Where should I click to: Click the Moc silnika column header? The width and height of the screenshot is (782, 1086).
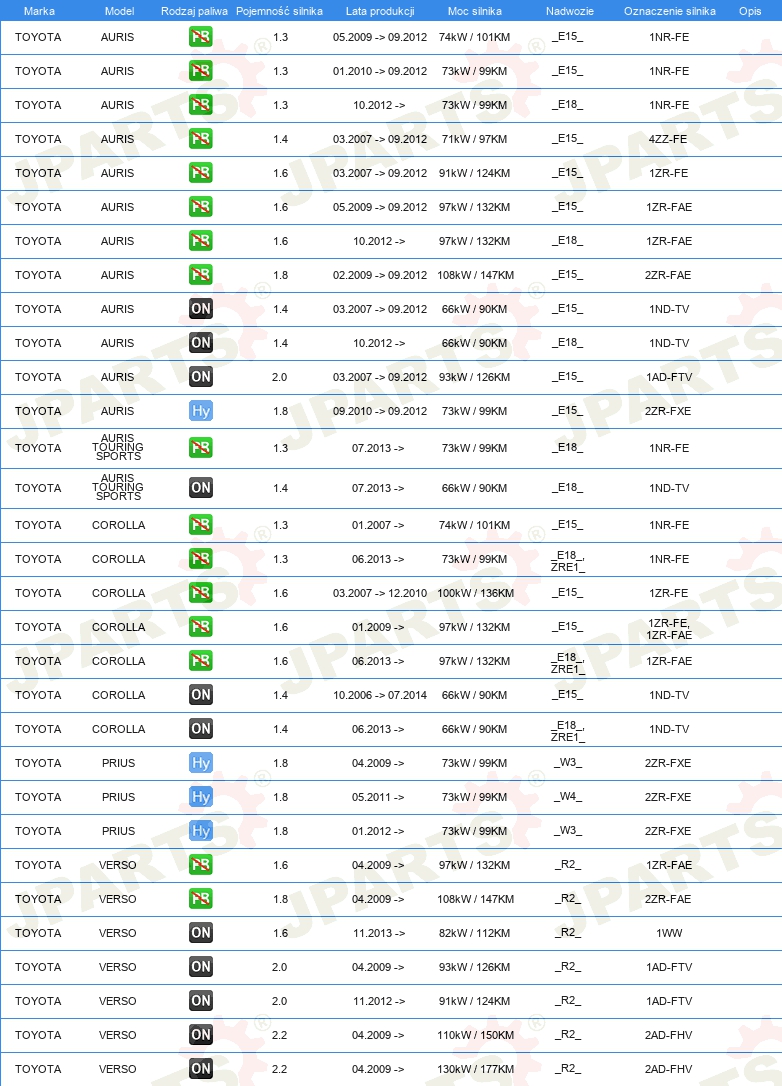click(474, 11)
